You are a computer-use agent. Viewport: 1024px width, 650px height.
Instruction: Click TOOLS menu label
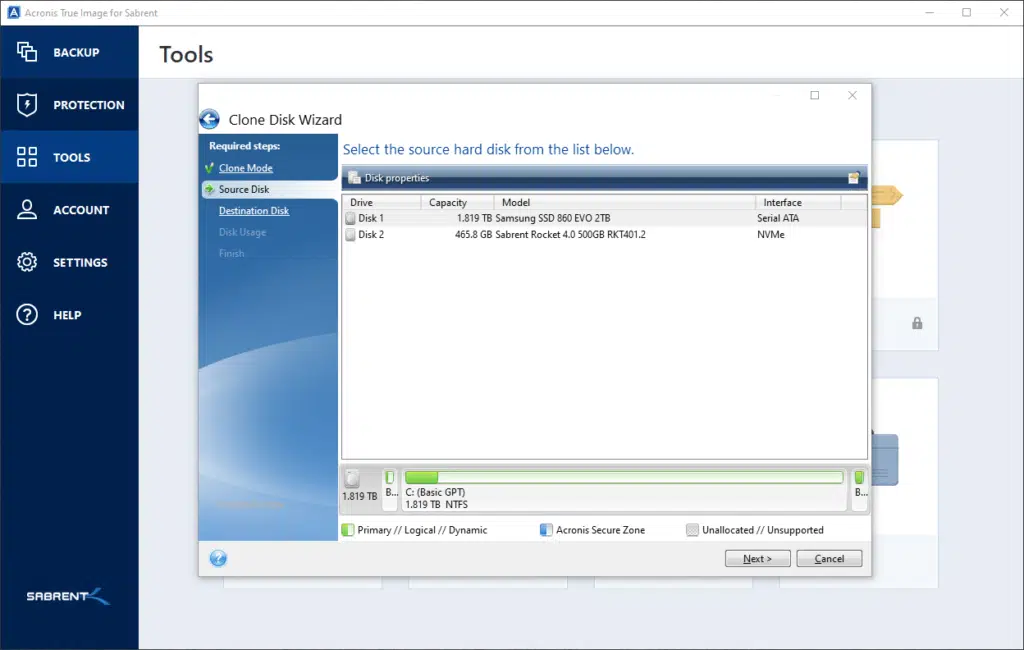pos(72,157)
